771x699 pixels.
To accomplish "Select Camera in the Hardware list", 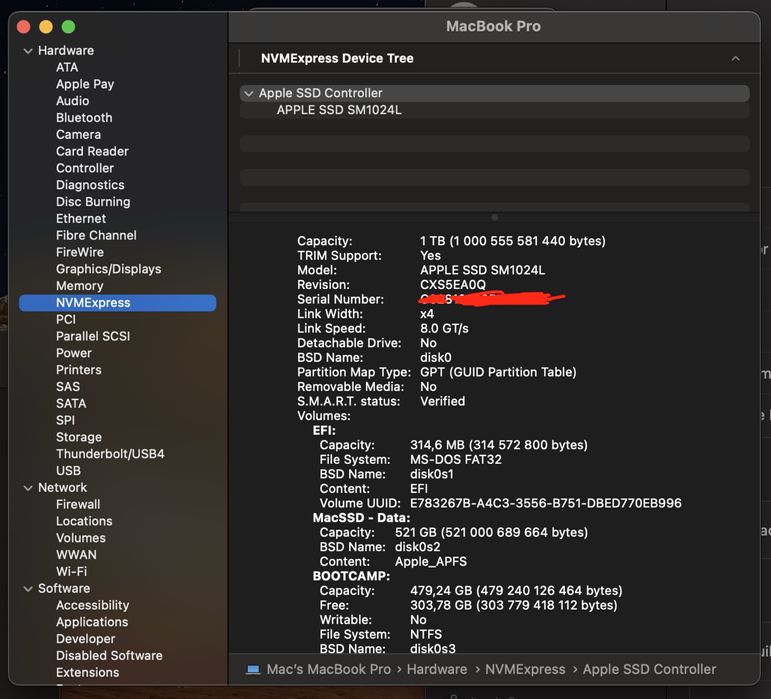I will point(78,135).
